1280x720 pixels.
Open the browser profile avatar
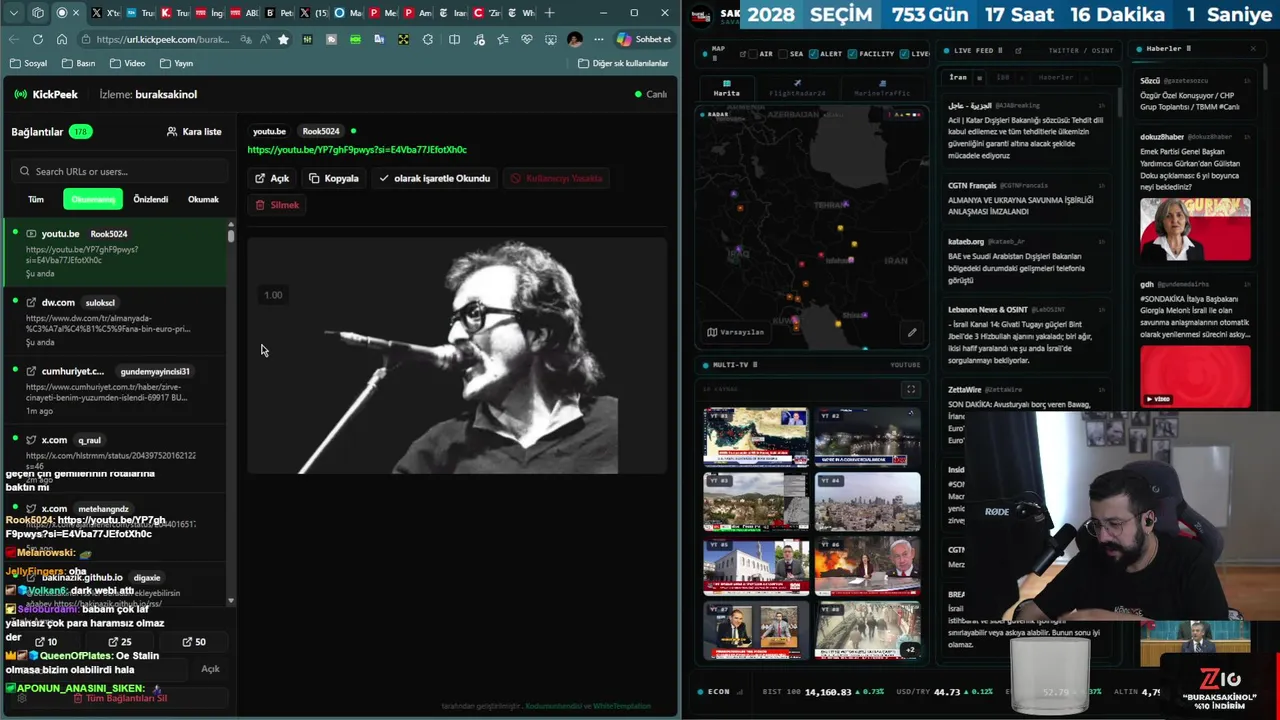pos(575,39)
